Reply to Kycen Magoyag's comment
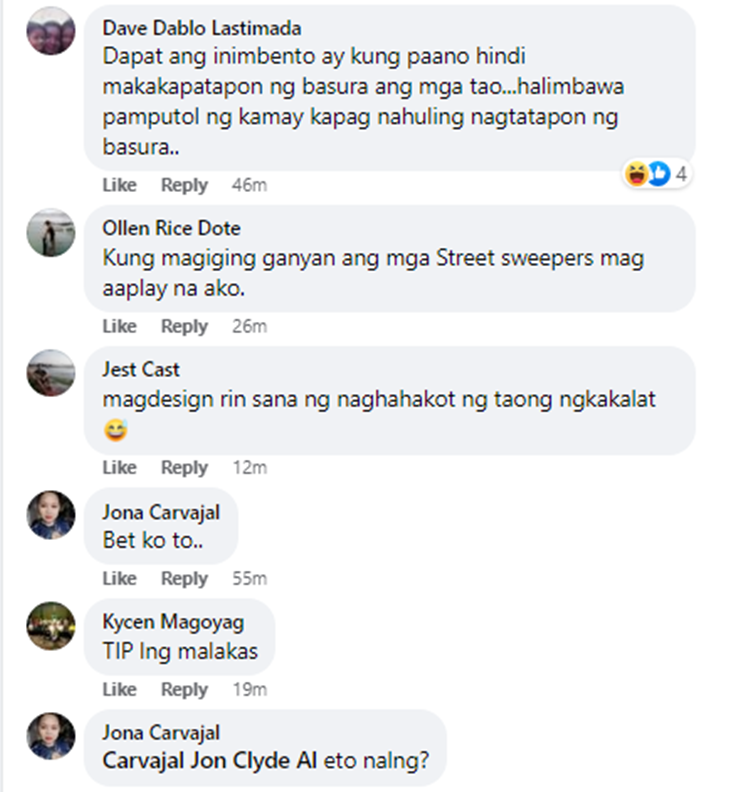 tap(184, 689)
